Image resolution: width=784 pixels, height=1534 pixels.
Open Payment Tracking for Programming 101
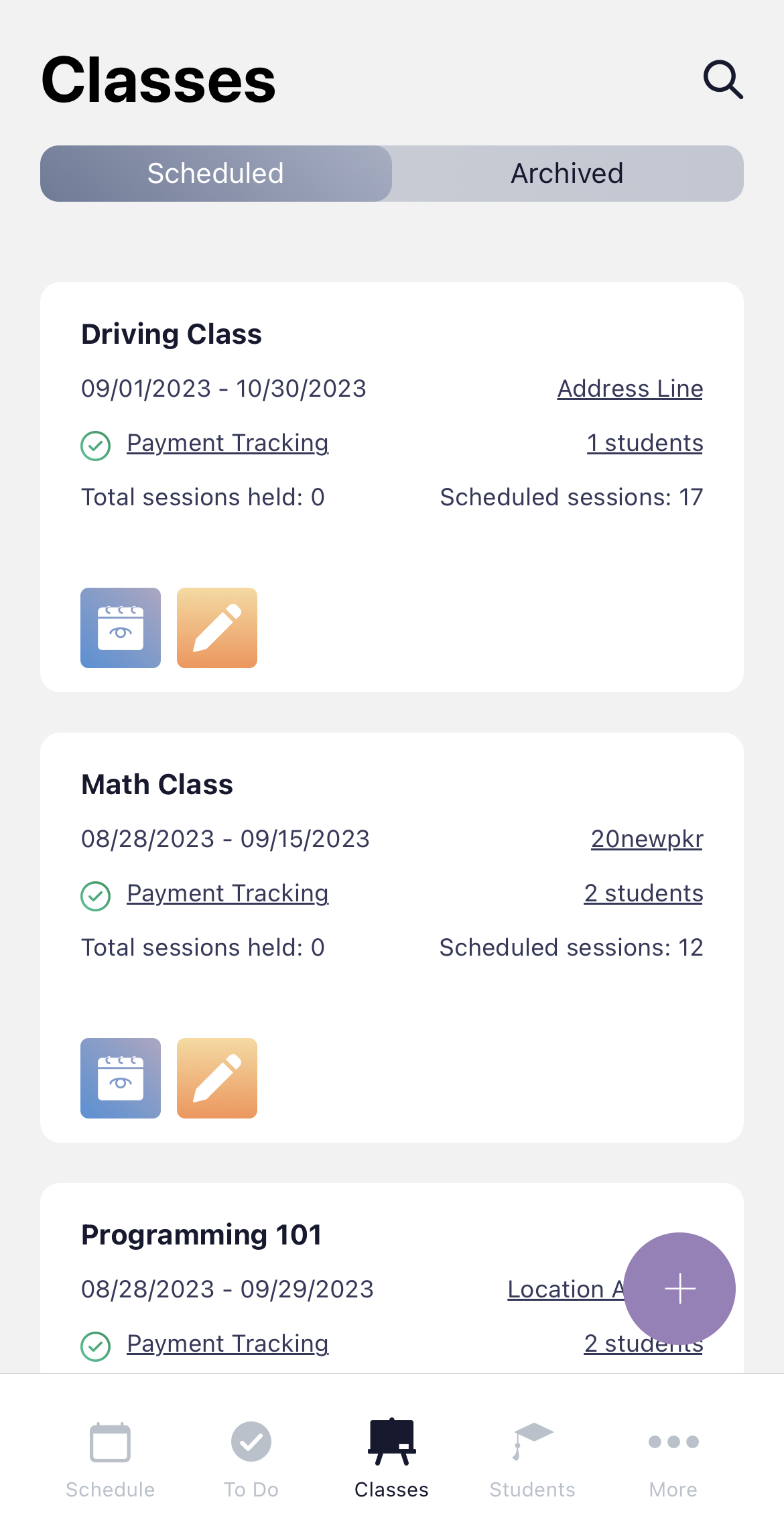point(227,1343)
